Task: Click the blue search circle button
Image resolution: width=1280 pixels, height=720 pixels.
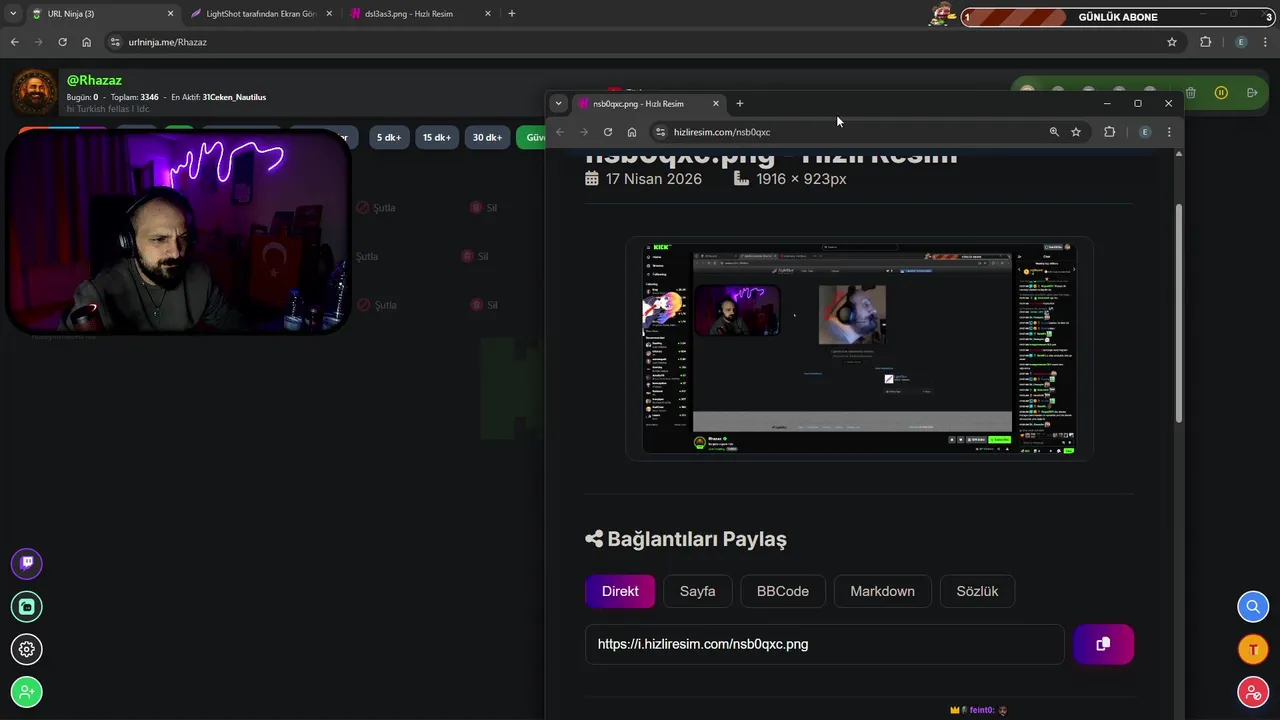Action: (x=1253, y=606)
